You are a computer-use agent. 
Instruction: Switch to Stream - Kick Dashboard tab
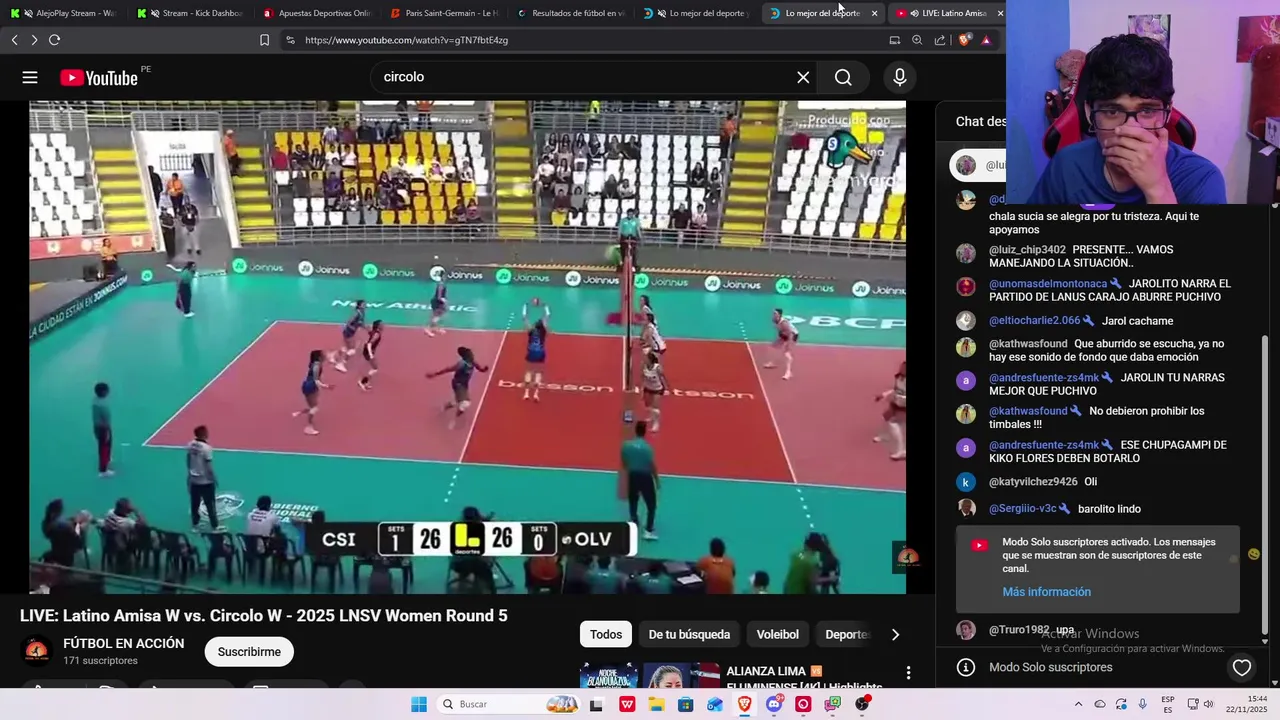pyautogui.click(x=192, y=13)
